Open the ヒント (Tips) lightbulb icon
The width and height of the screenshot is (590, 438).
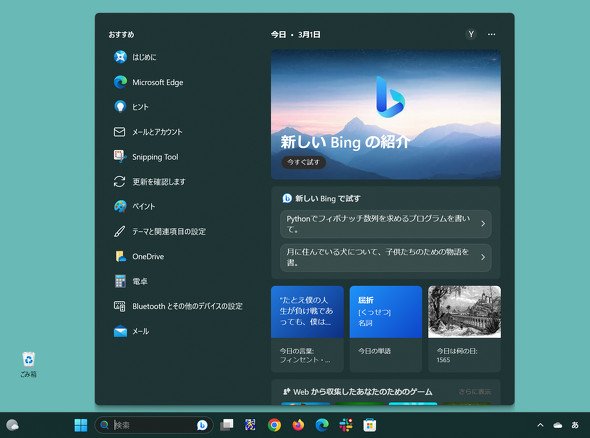[120, 107]
